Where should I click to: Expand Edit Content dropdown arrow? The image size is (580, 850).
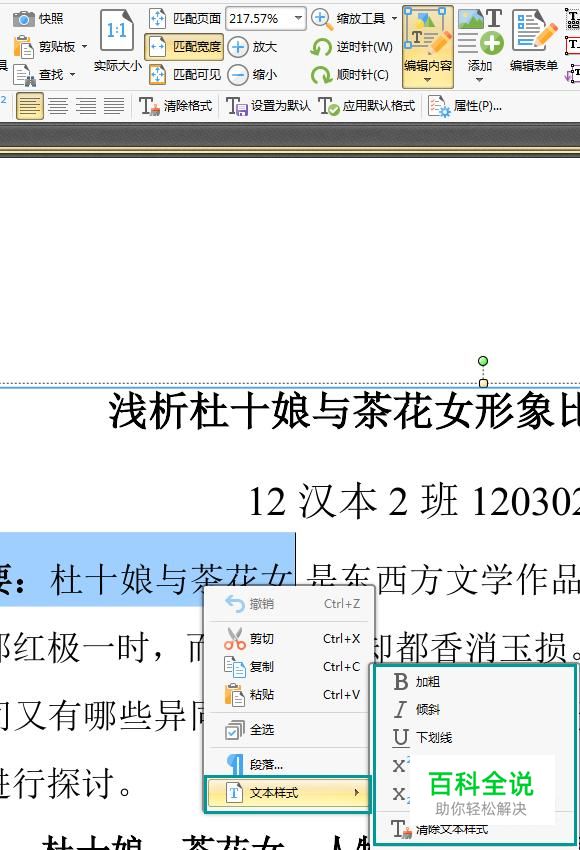[428, 80]
